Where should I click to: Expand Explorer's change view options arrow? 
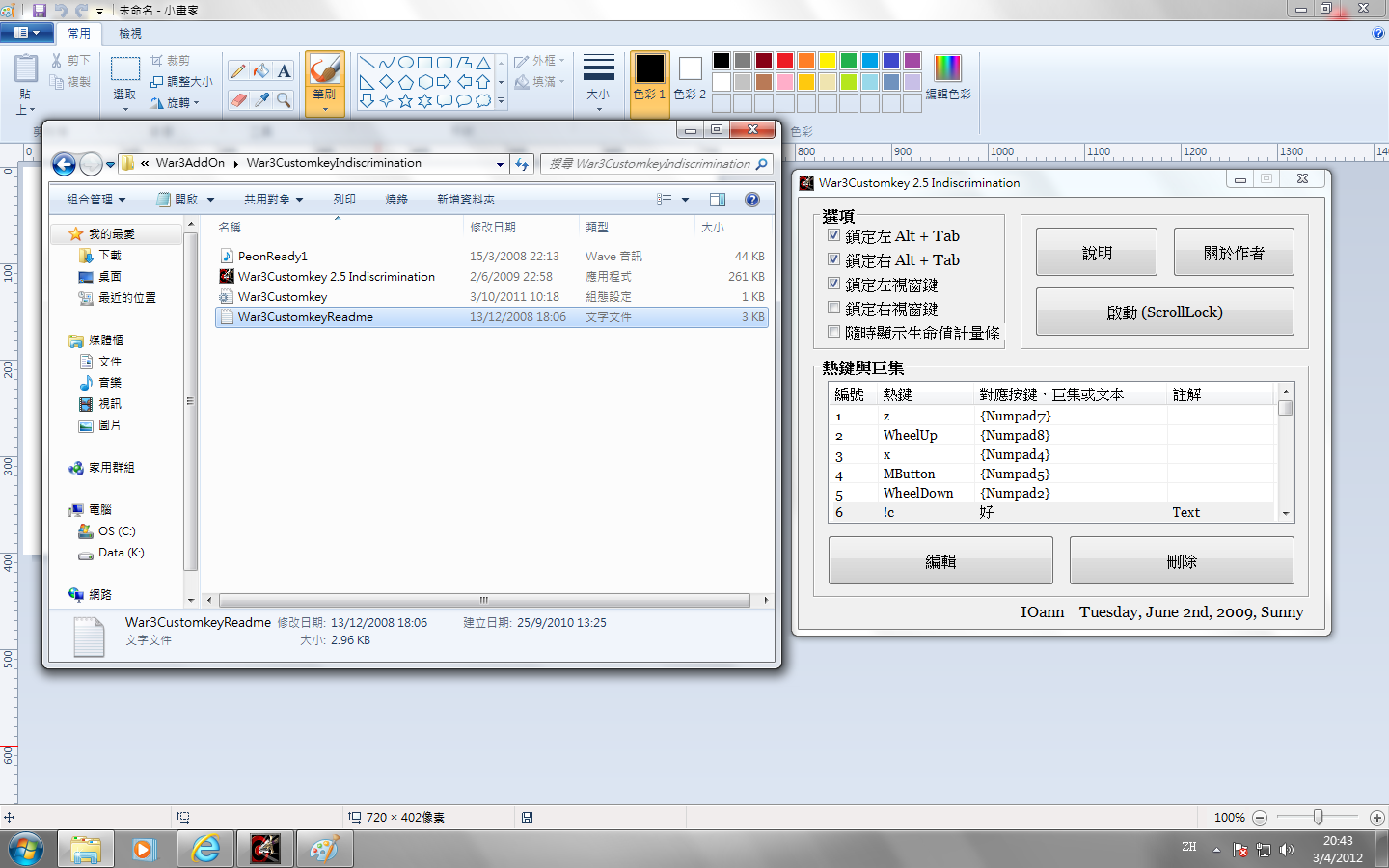(x=686, y=200)
